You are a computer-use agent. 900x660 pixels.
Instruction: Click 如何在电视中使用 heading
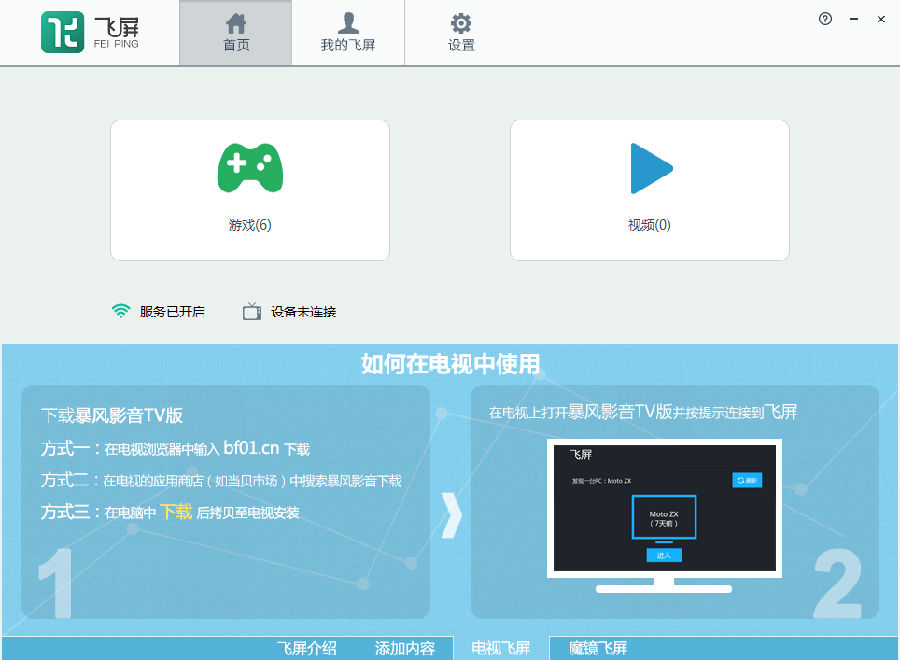point(451,364)
